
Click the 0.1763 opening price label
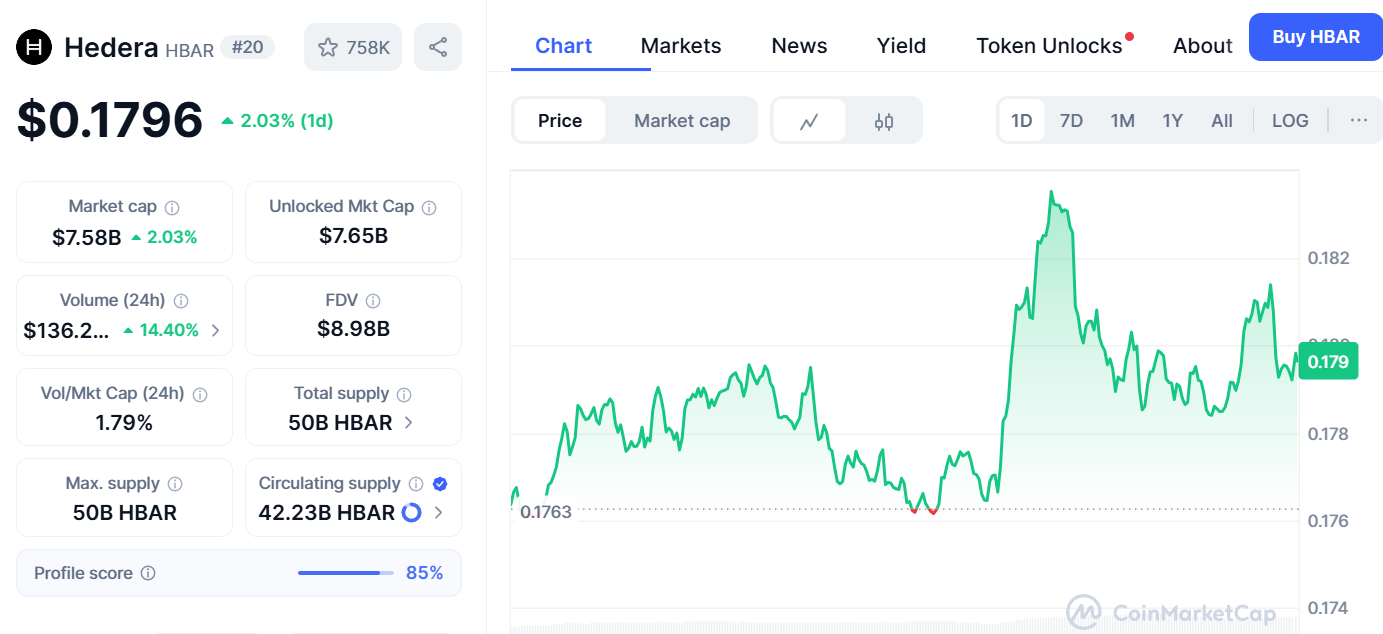point(546,512)
